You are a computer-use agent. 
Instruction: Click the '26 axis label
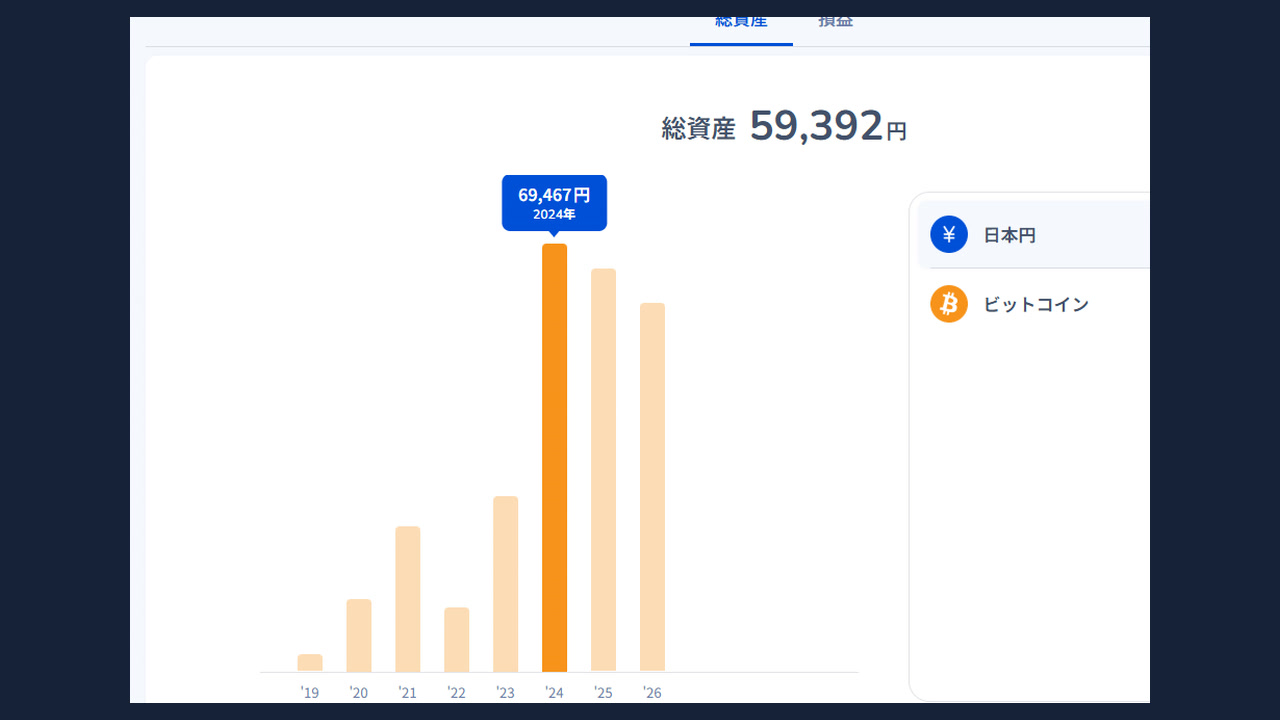coord(652,692)
